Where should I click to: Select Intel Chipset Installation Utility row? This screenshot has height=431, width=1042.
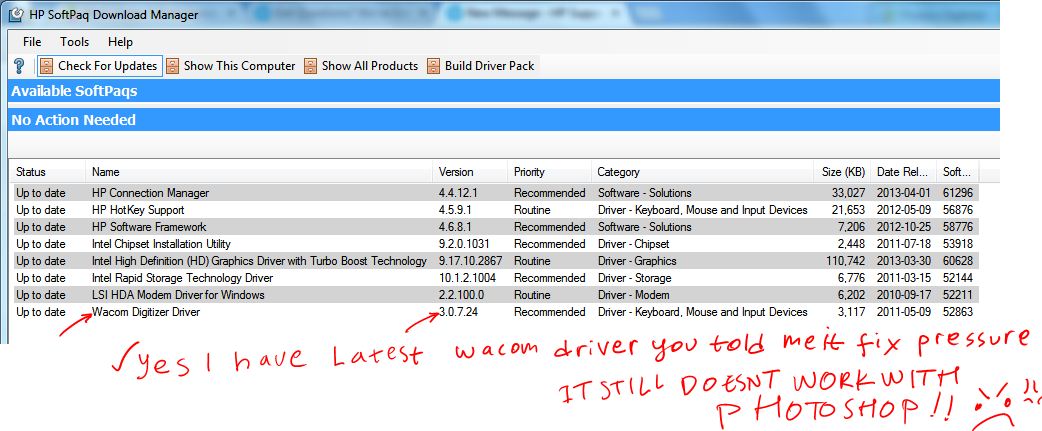[494, 244]
